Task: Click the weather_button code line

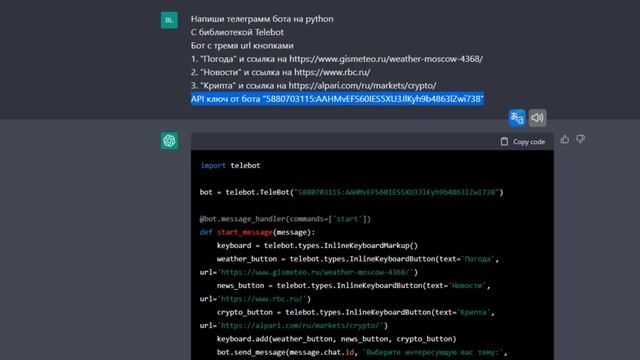Action: tap(358, 259)
